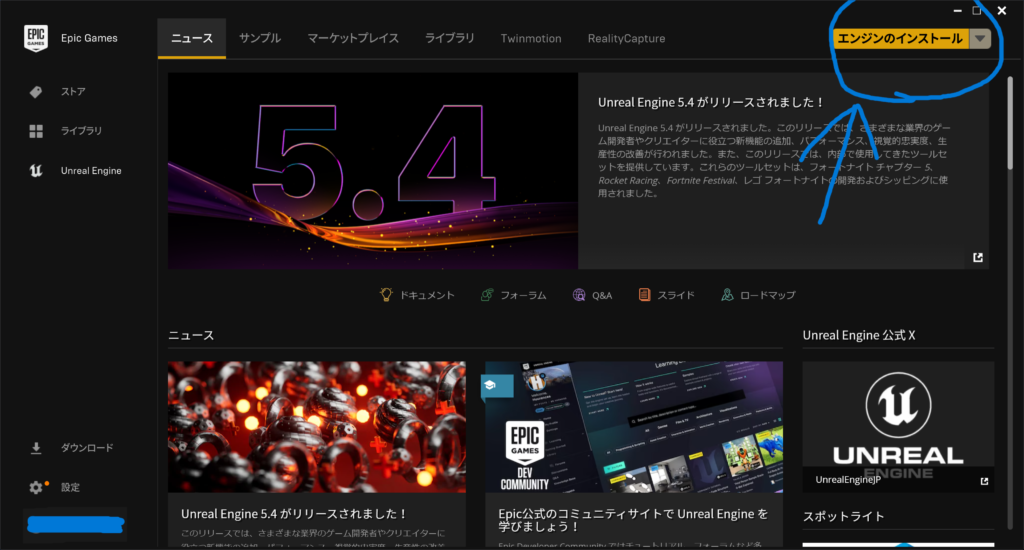Open the Store tag icon in sidebar
Screen dimensions: 1024x550
tap(36, 92)
